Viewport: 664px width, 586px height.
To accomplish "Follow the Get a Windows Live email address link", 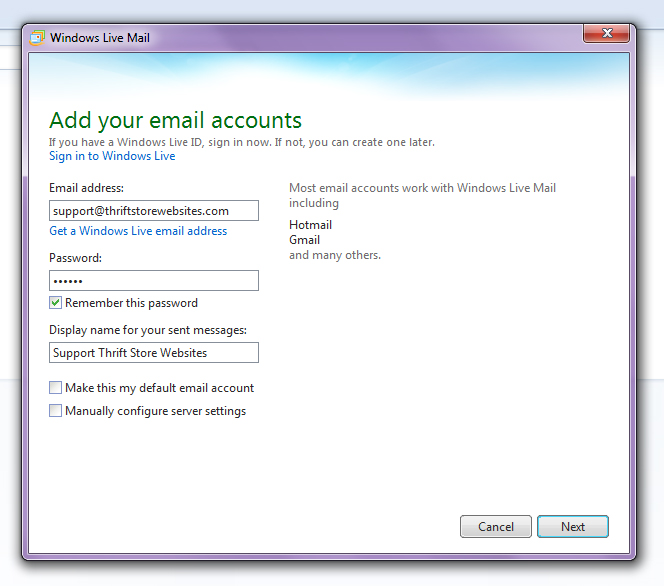I will point(138,231).
